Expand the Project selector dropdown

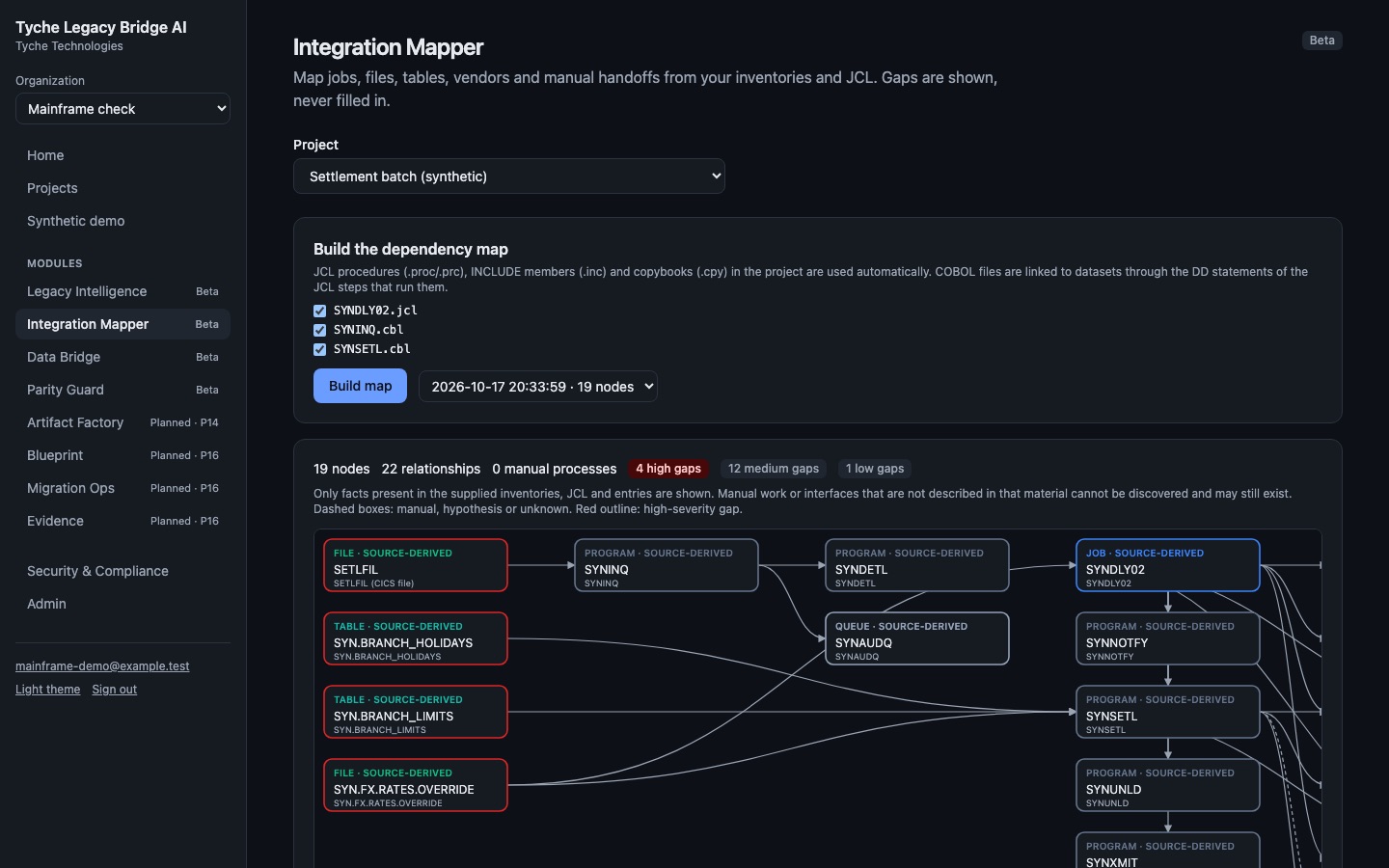pos(508,176)
